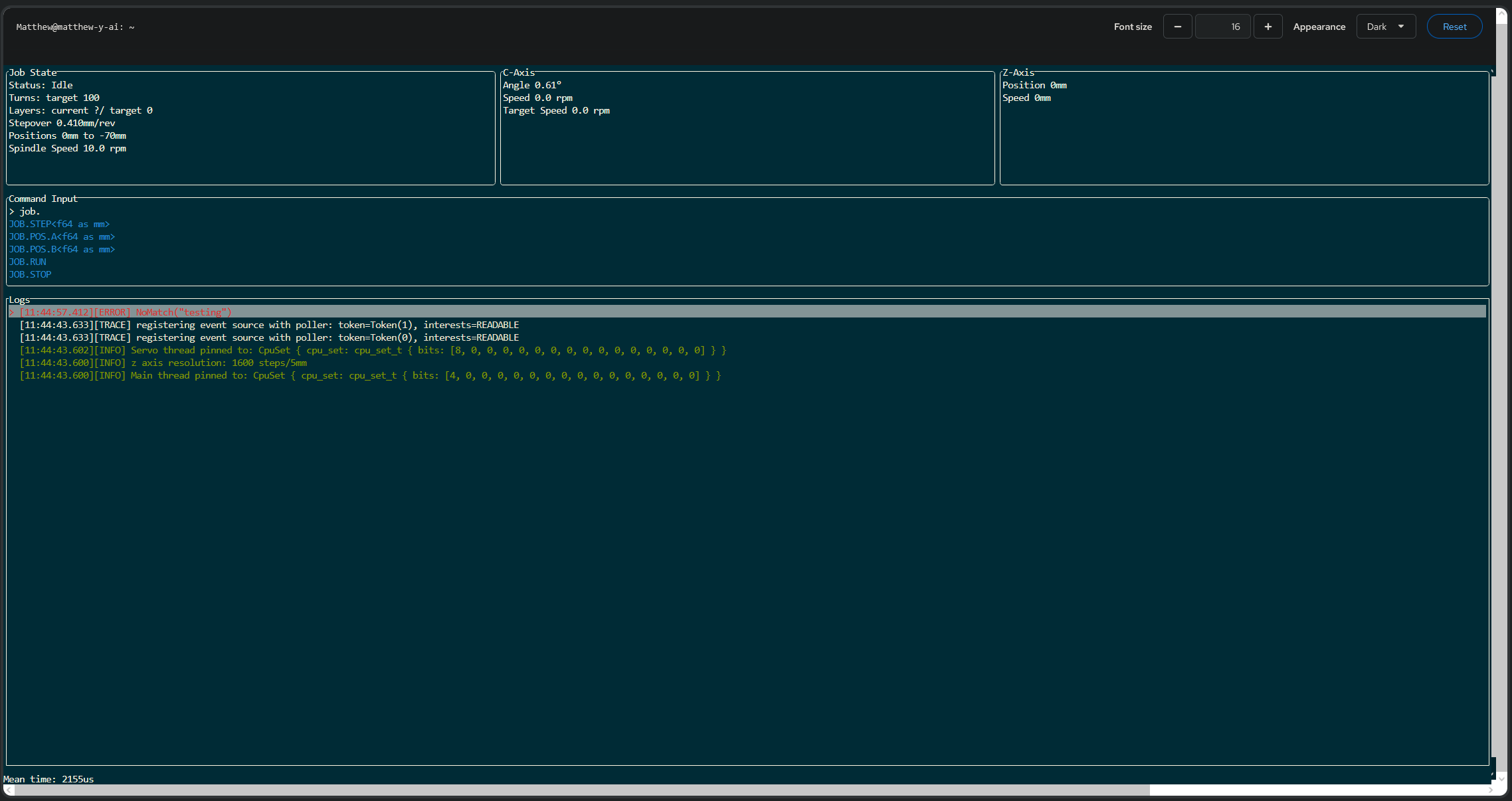Screen dimensions: 1512x801
Task: Select the JOB.POS.A<f64 as mm> suggestion
Action: click(62, 236)
